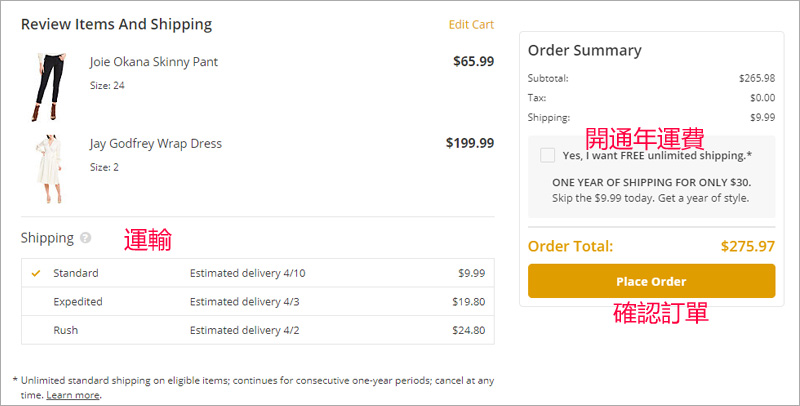Select the Standard shipping checkmark option

point(37,273)
